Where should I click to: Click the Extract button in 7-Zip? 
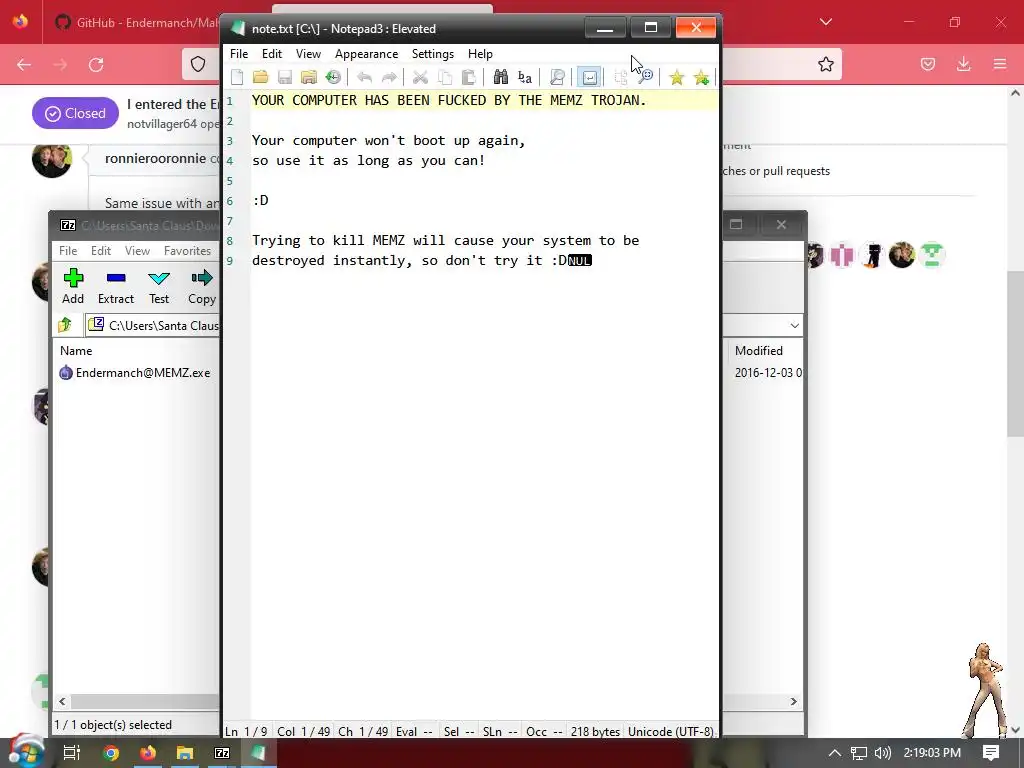(116, 286)
